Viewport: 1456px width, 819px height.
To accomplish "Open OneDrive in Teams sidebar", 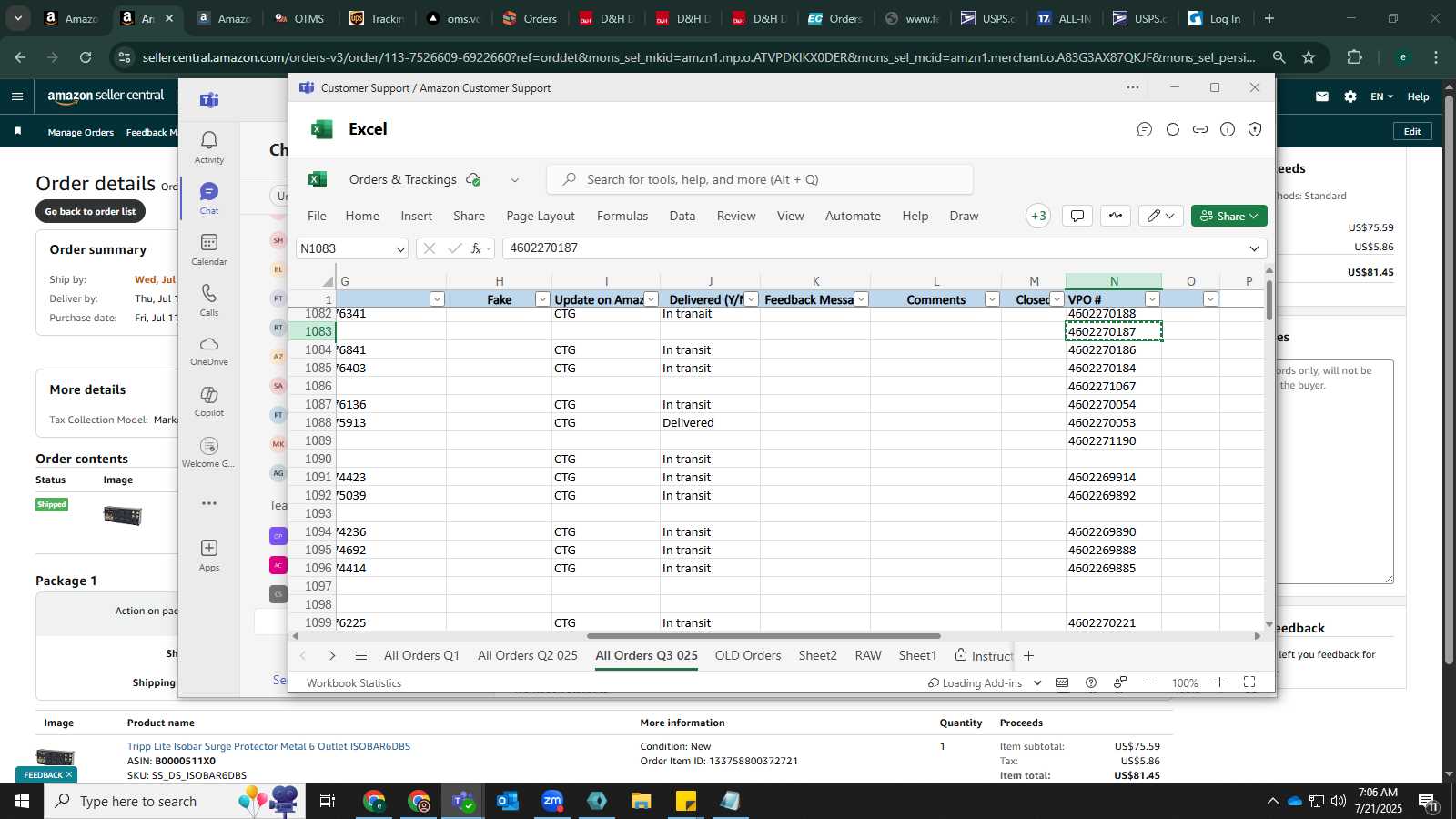I will 208,350.
